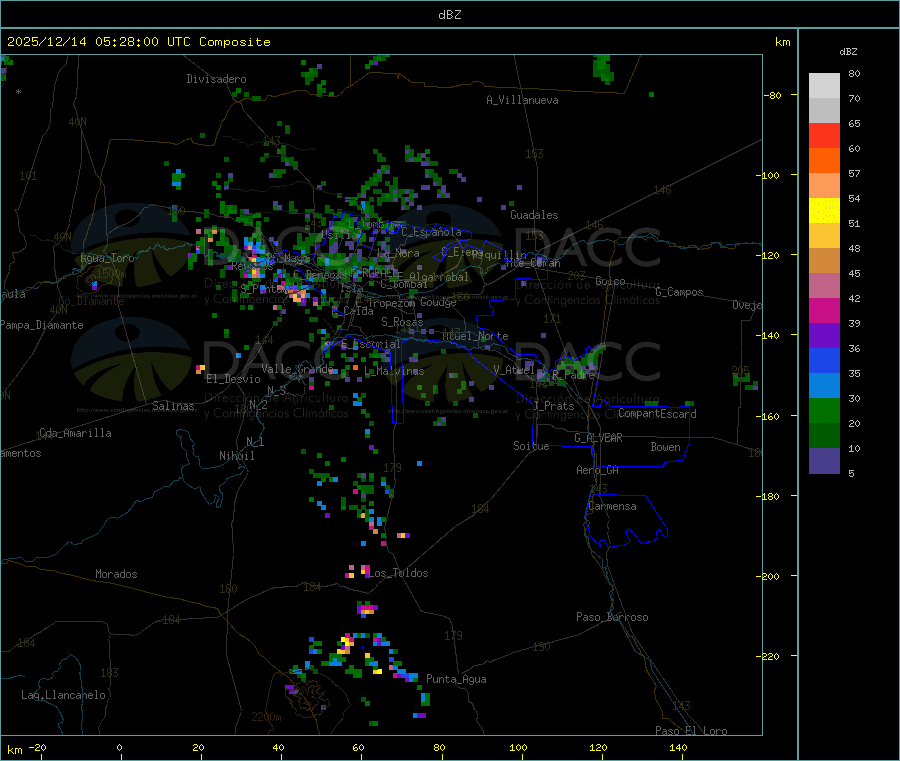Click the -200 km vertical axis tick
This screenshot has height=761, width=900.
[768, 576]
